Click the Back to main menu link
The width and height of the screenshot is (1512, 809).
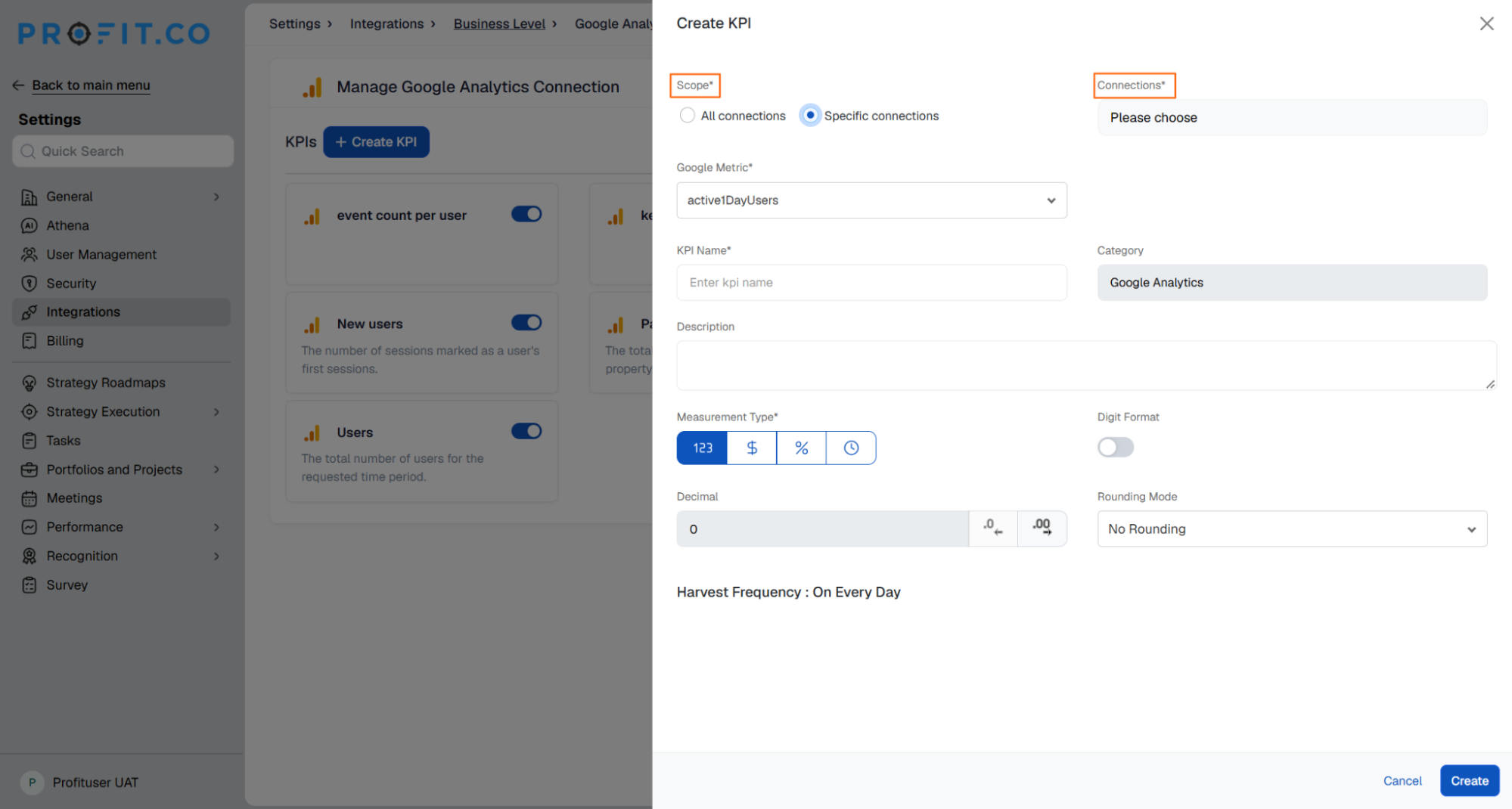91,85
